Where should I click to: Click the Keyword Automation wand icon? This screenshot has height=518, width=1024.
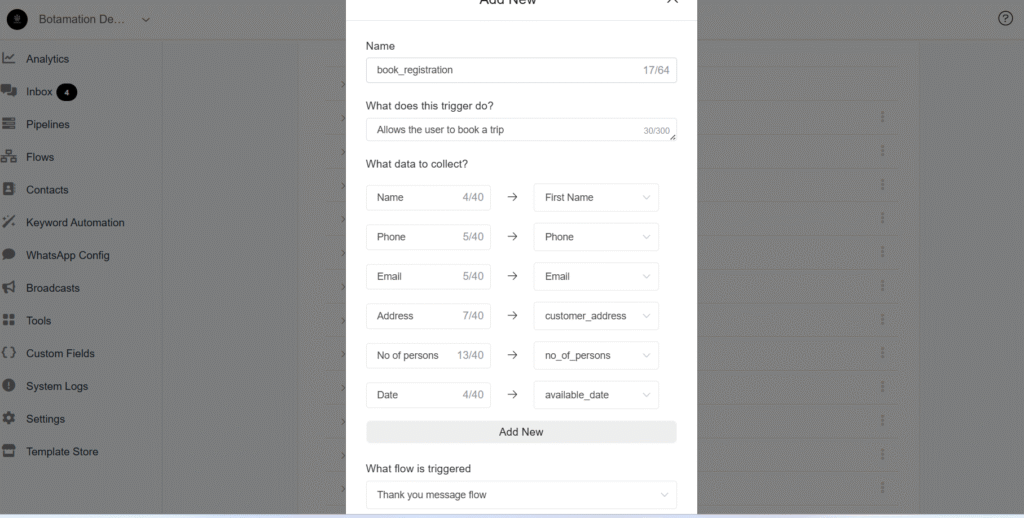8,221
